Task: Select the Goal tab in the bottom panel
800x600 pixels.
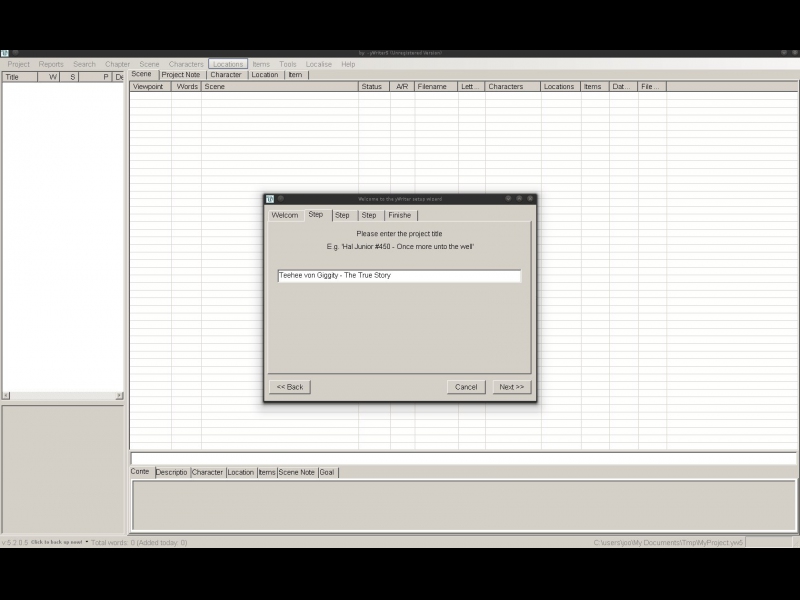Action: pos(327,472)
